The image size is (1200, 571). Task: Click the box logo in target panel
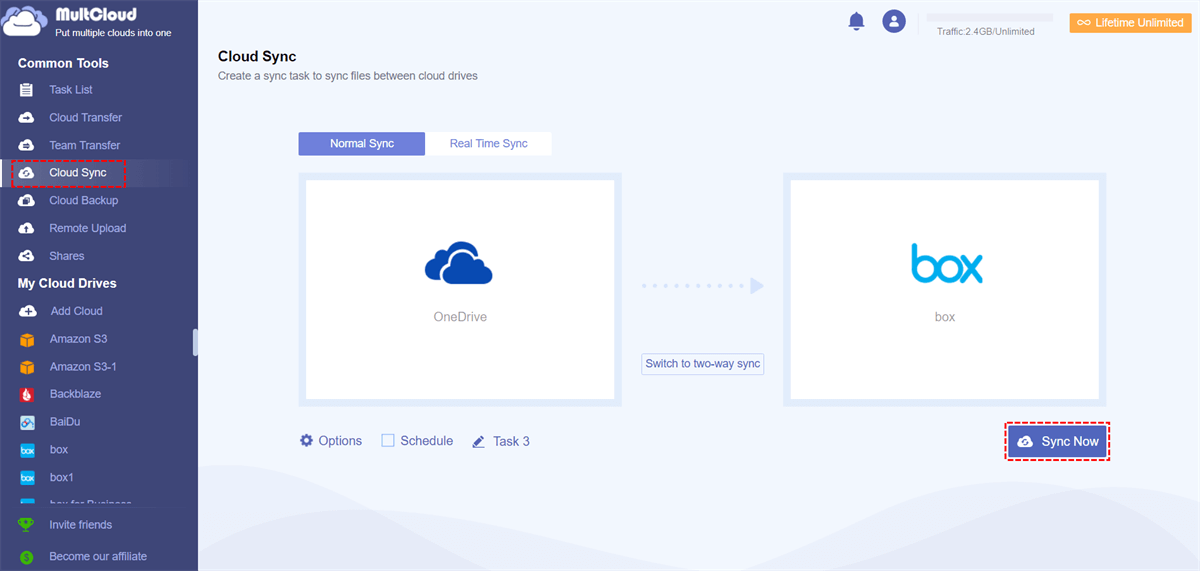coord(946,264)
